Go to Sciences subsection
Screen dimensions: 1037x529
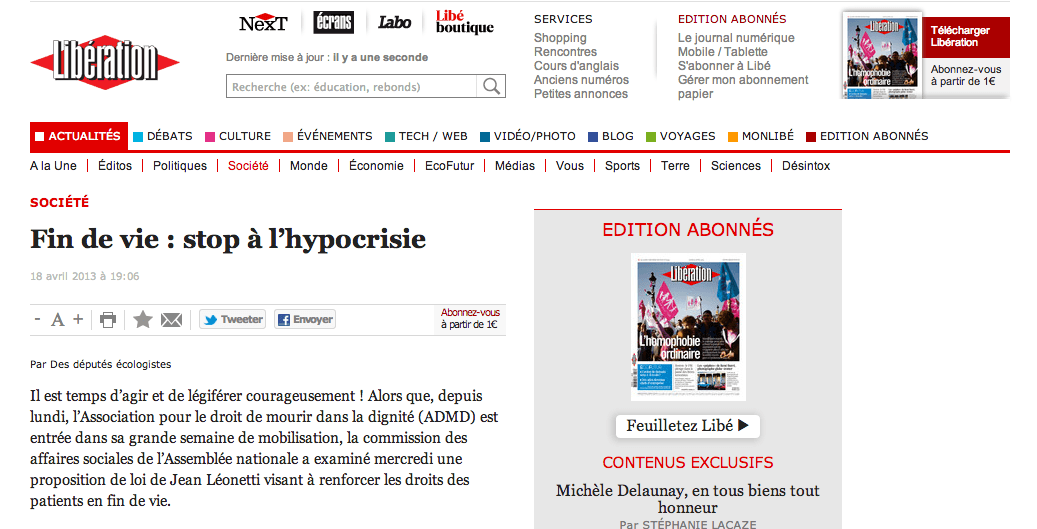click(736, 166)
